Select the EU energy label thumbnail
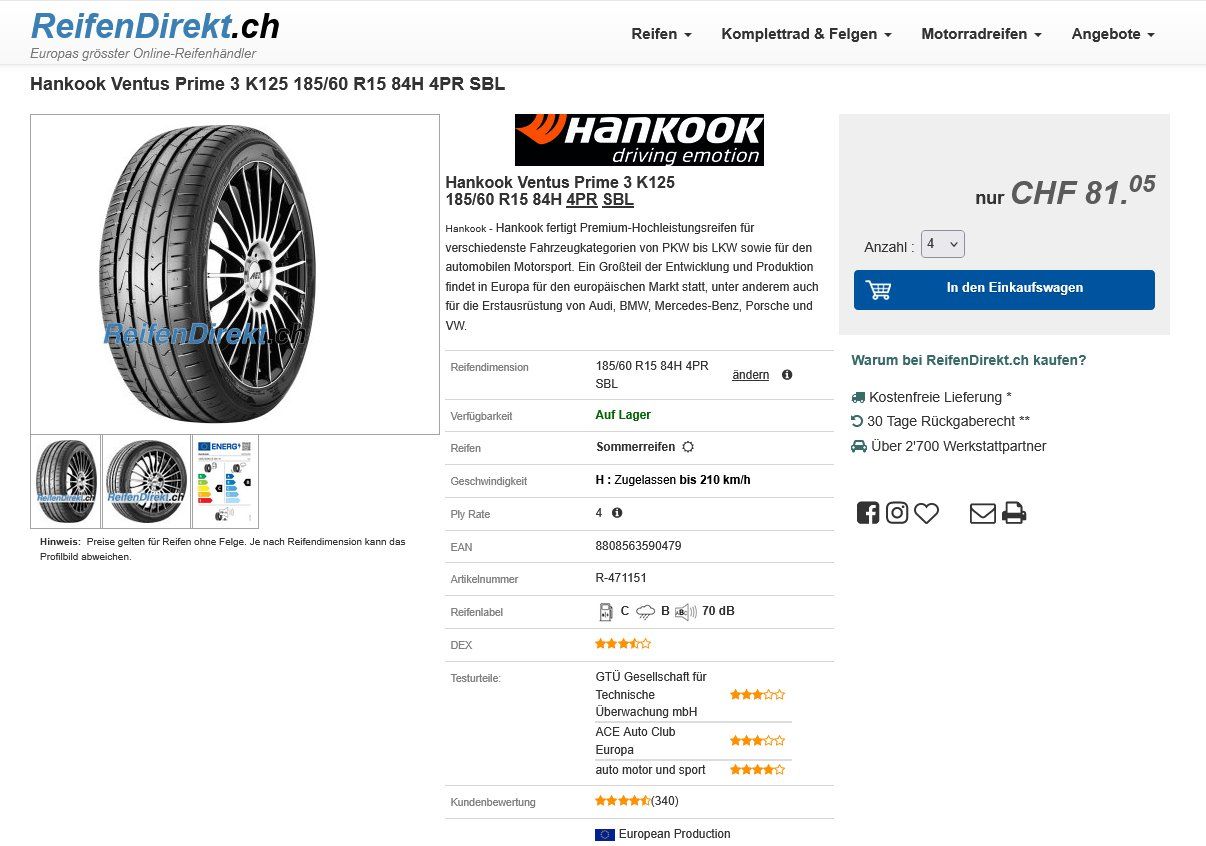 click(225, 481)
